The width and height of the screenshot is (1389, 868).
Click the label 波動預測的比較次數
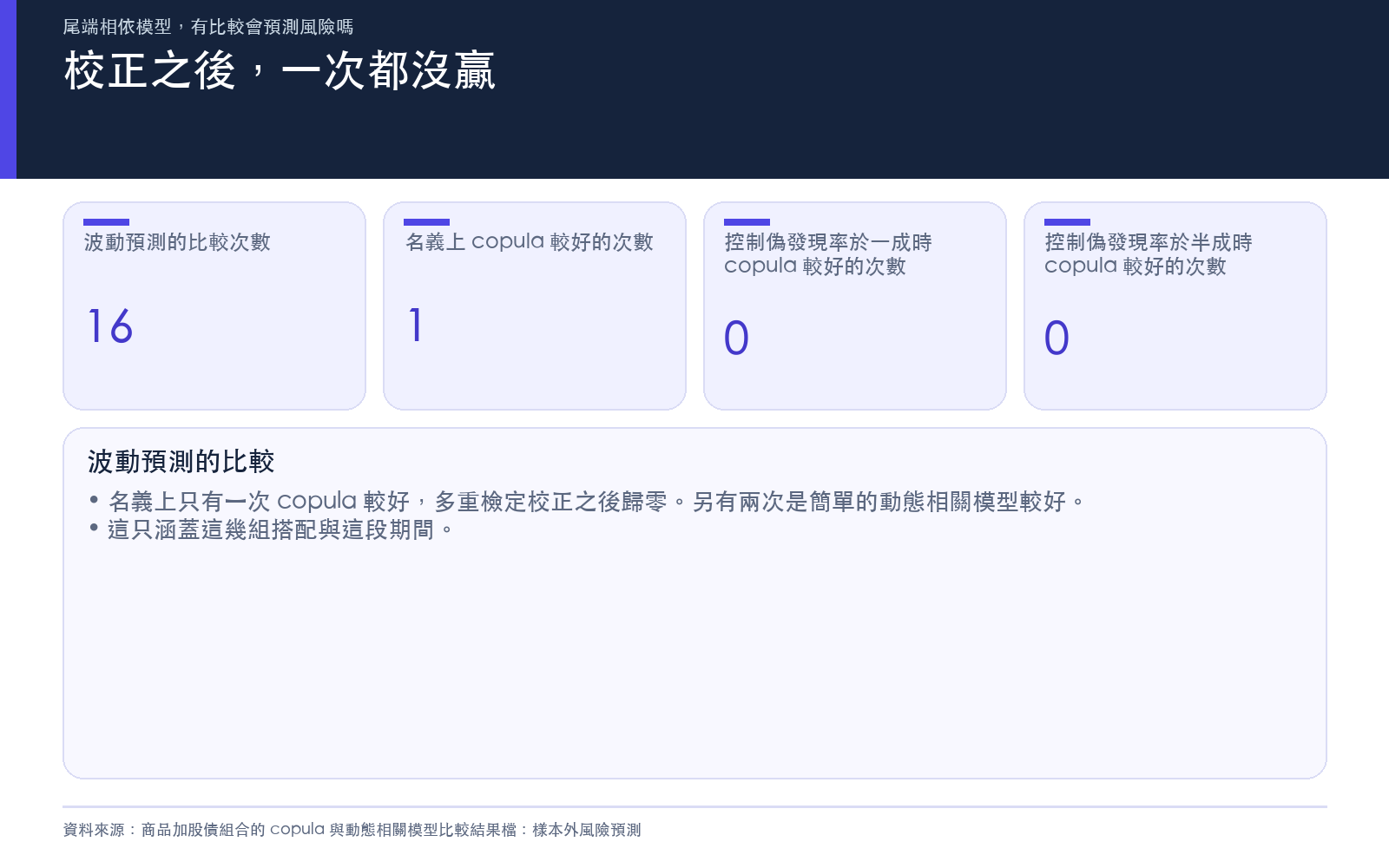coord(177,242)
